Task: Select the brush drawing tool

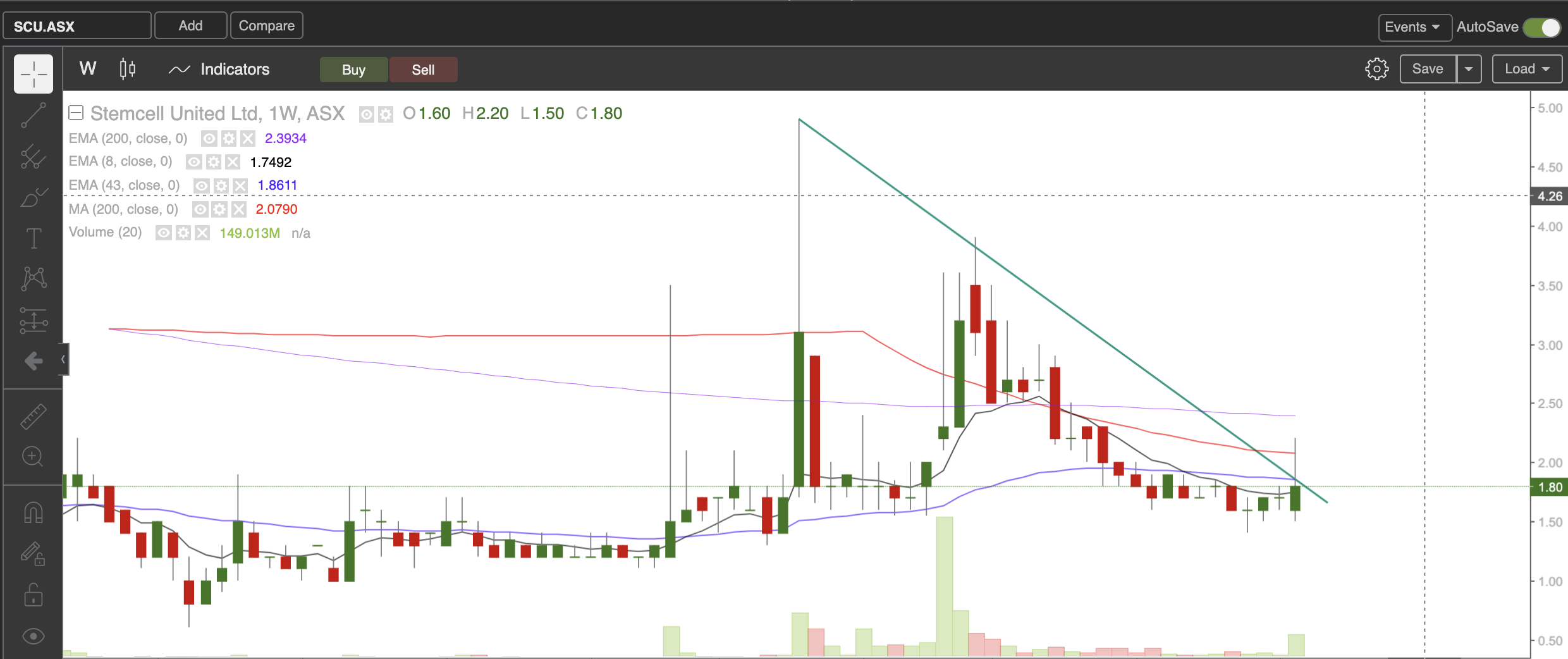Action: [34, 197]
